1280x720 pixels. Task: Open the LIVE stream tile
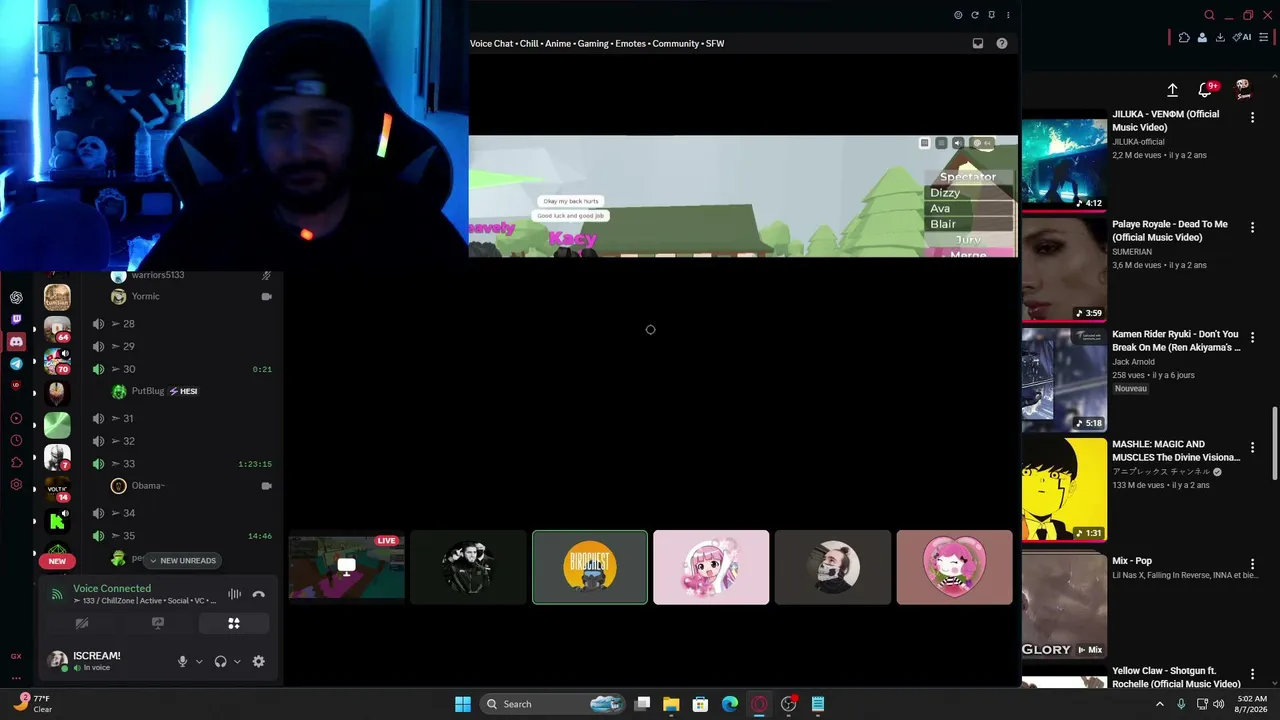(346, 567)
